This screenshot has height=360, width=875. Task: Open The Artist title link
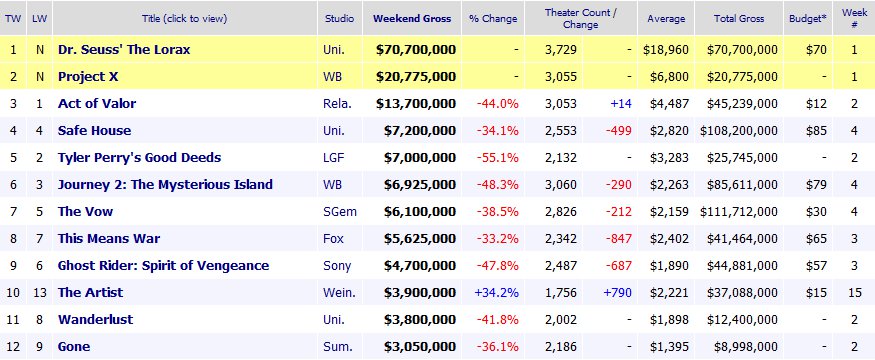90,292
